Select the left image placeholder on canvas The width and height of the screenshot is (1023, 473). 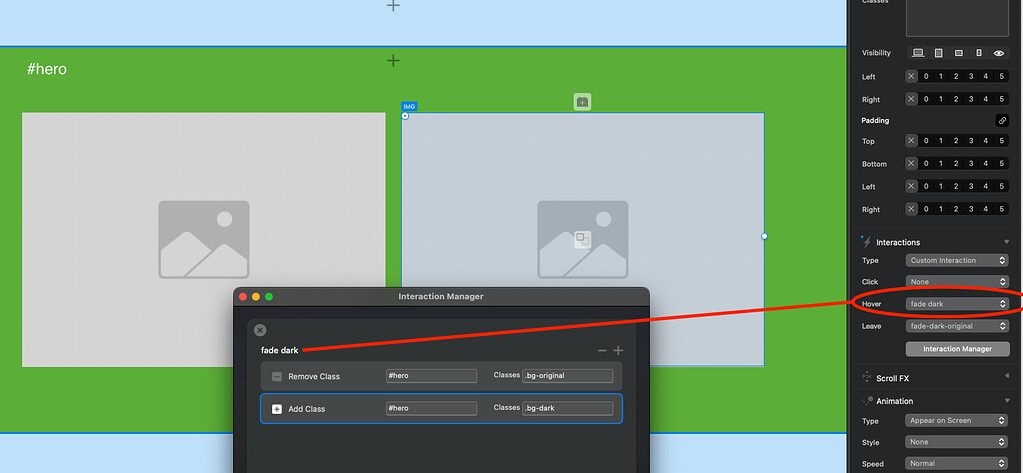pyautogui.click(x=204, y=239)
